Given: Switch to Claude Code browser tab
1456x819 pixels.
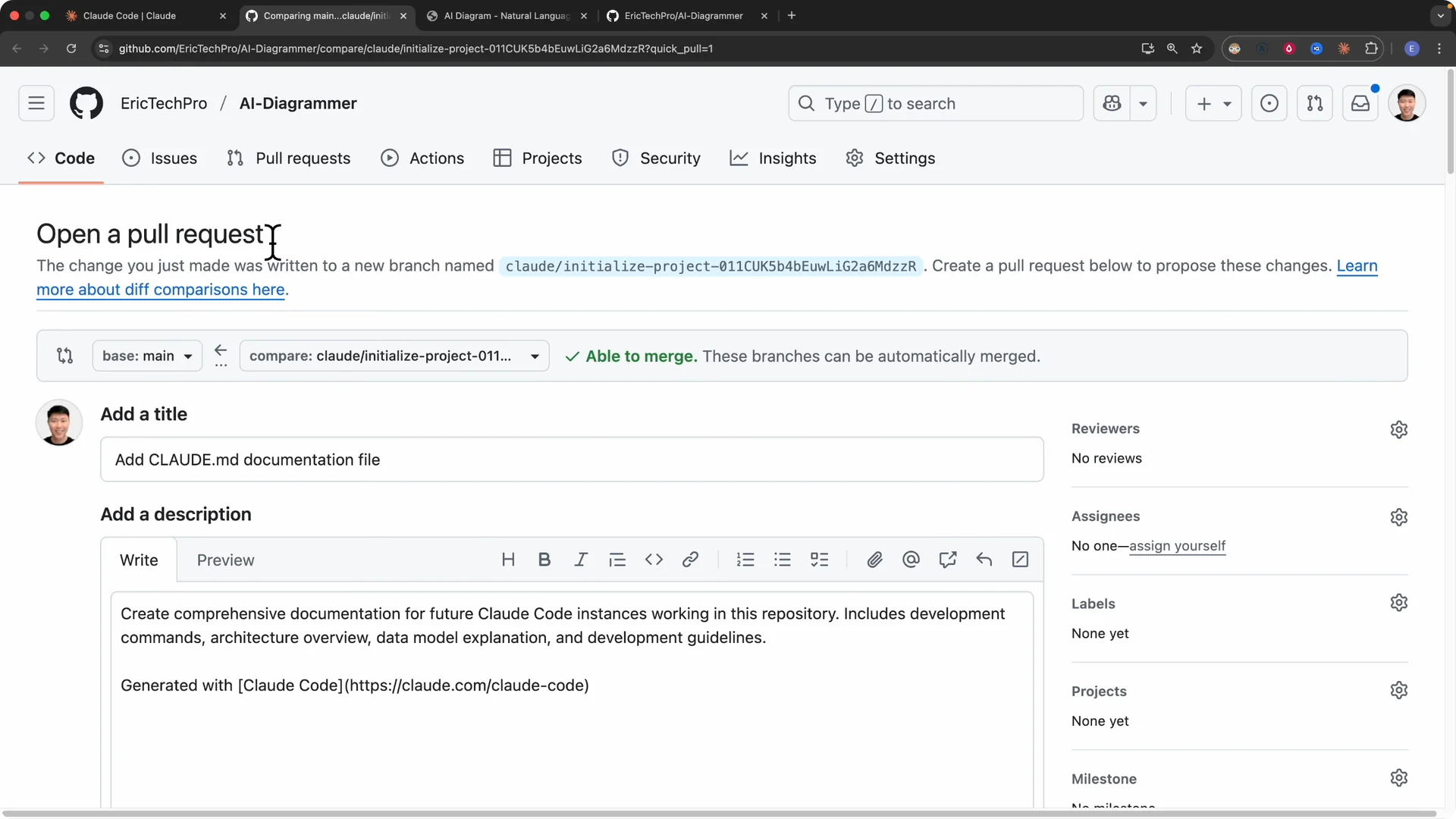Looking at the screenshot, I should point(144,15).
